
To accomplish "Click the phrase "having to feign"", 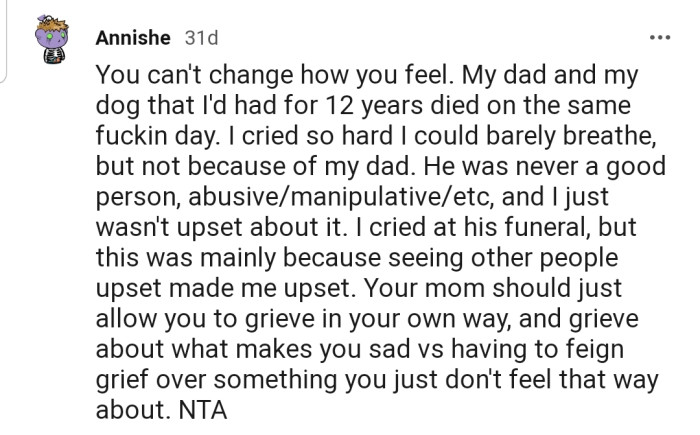I will (x=538, y=349).
